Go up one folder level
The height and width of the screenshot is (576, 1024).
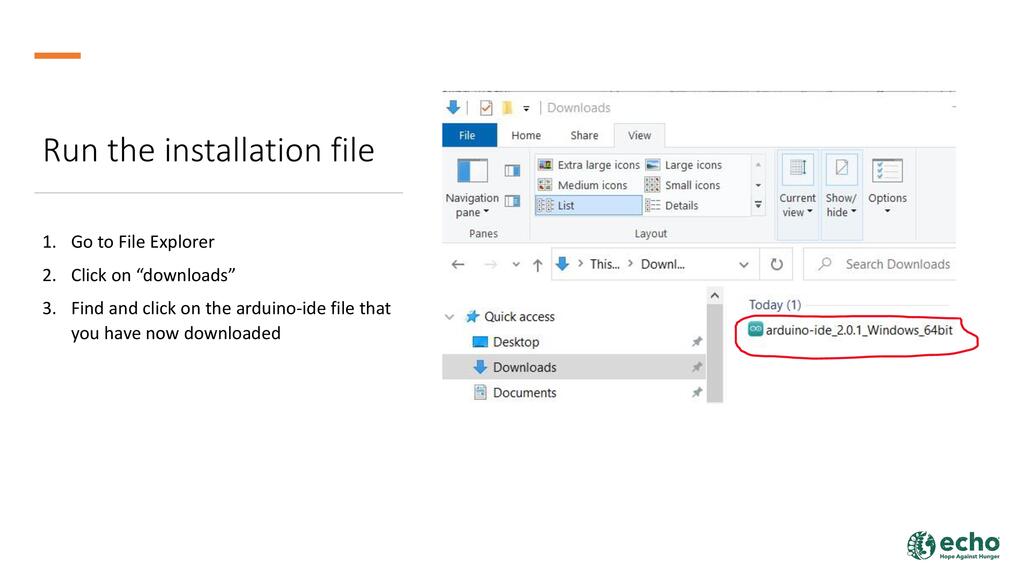[537, 265]
